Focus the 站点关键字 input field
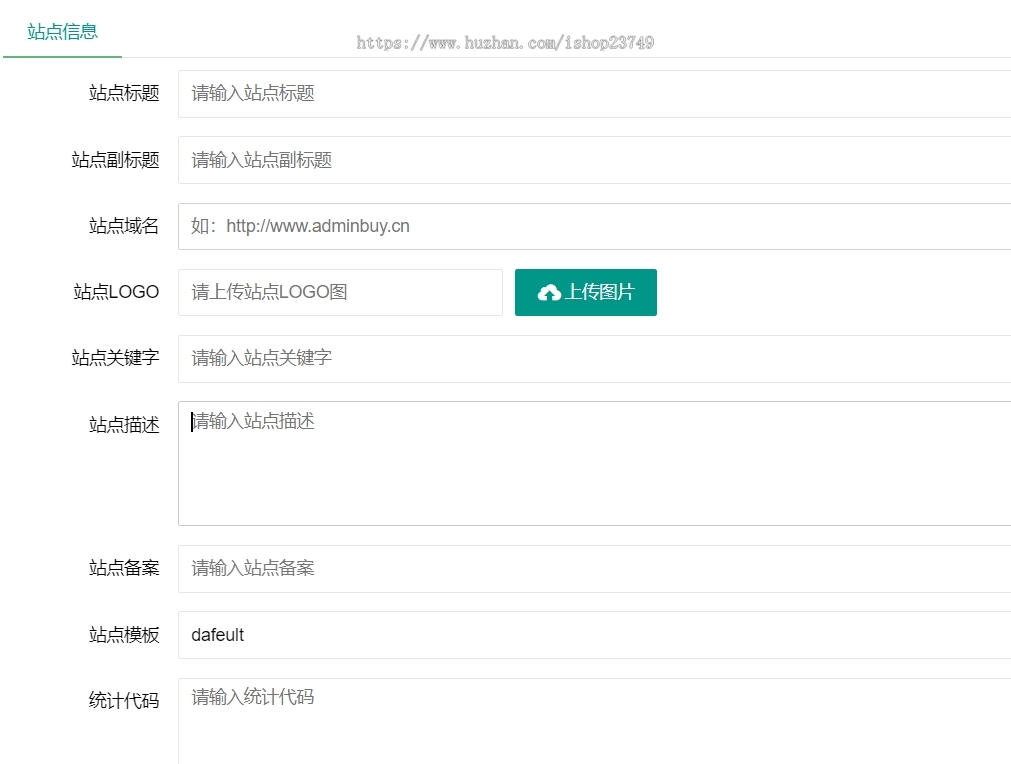1011x764 pixels. tap(594, 358)
